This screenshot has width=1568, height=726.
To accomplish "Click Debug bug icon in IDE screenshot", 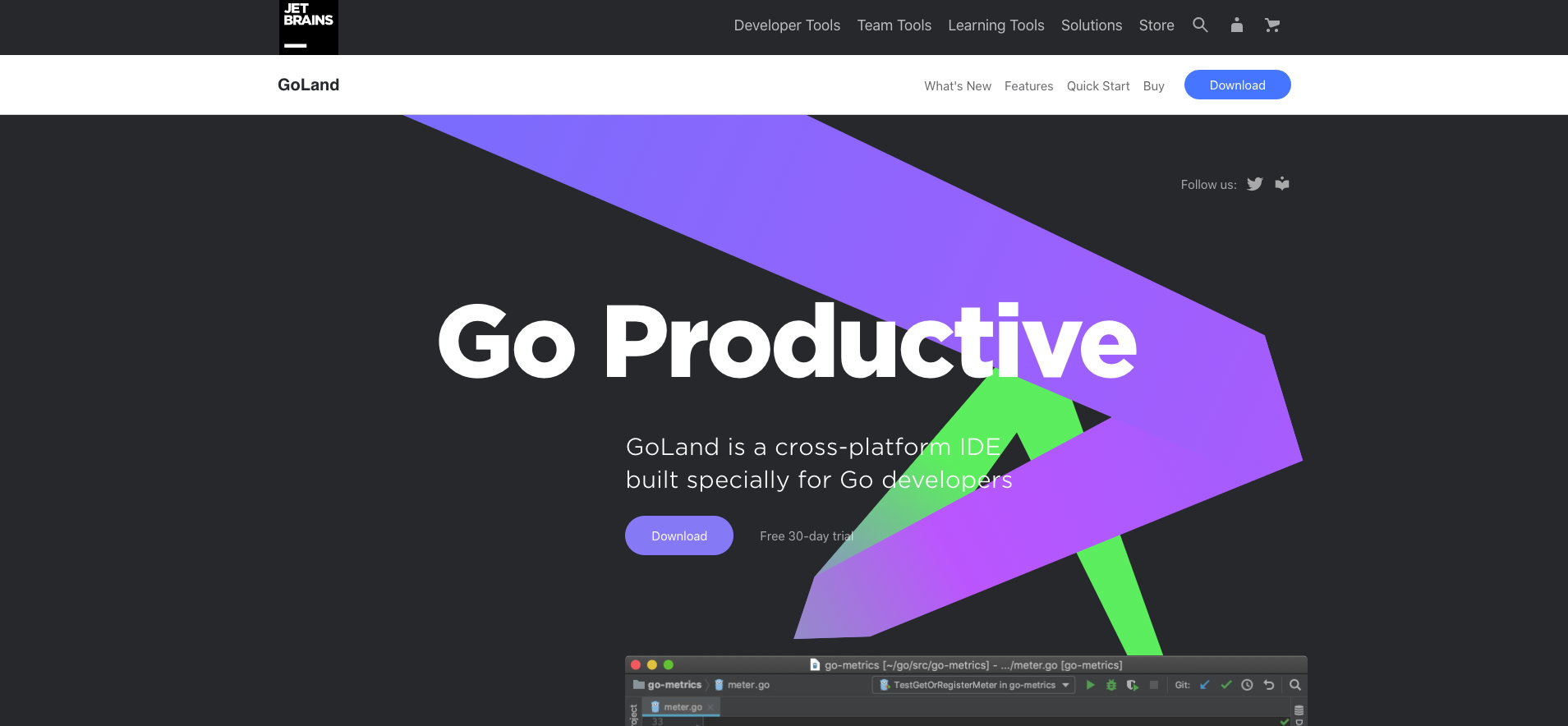I will pos(1111,685).
